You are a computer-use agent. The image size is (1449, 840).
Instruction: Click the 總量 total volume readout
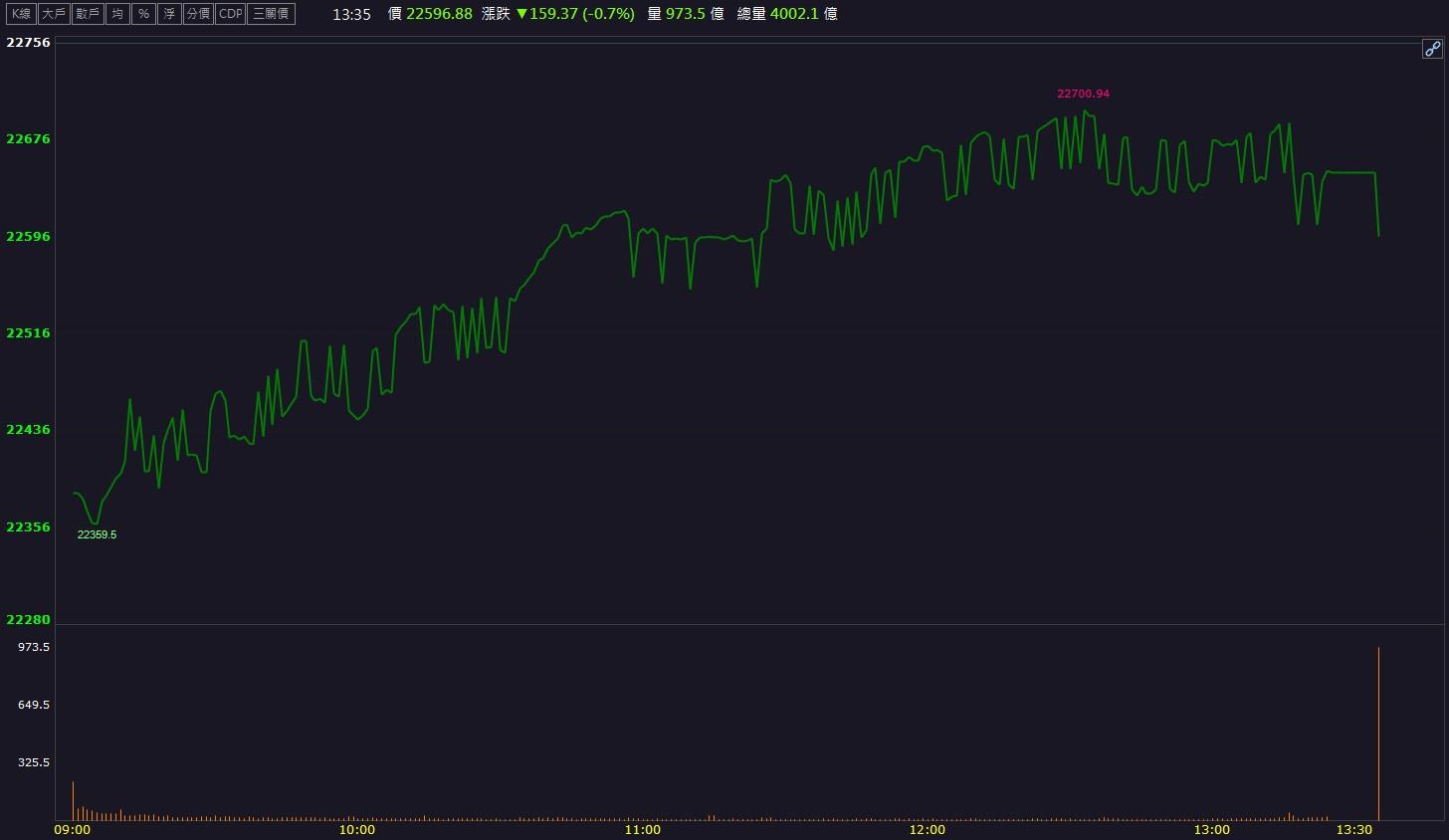[x=787, y=14]
